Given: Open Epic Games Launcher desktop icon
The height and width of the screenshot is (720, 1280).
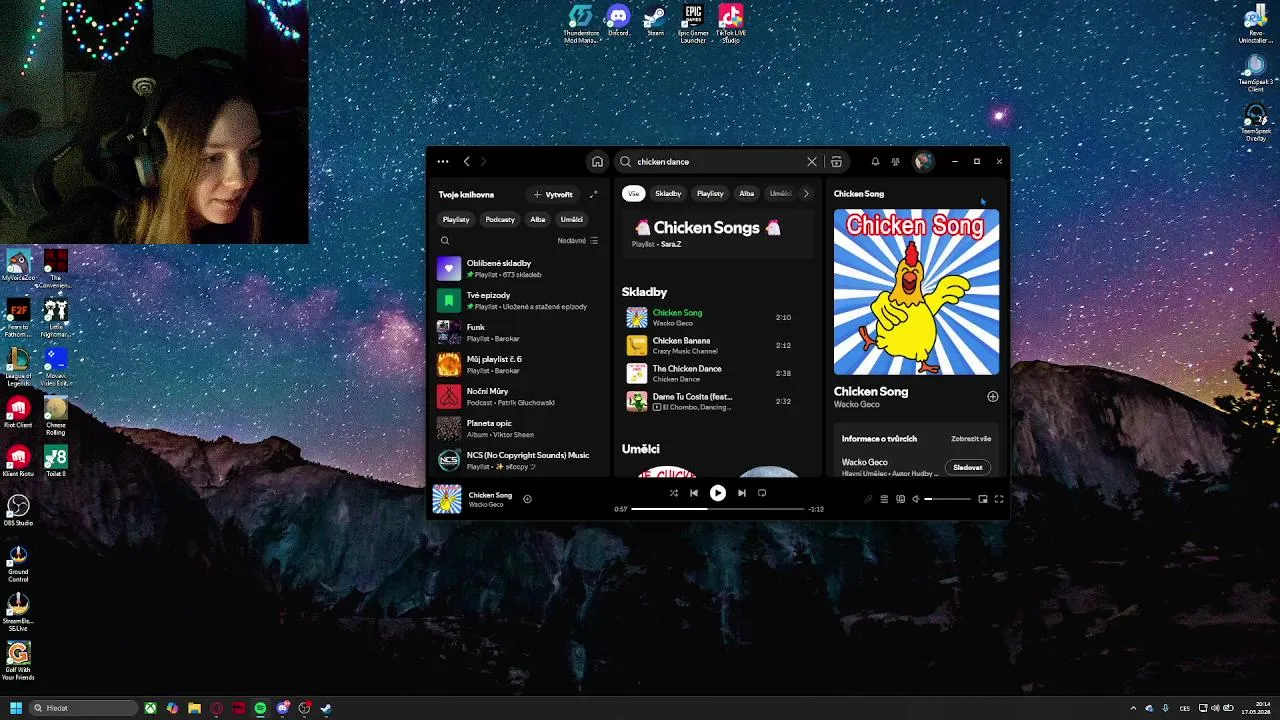Looking at the screenshot, I should pos(693,24).
